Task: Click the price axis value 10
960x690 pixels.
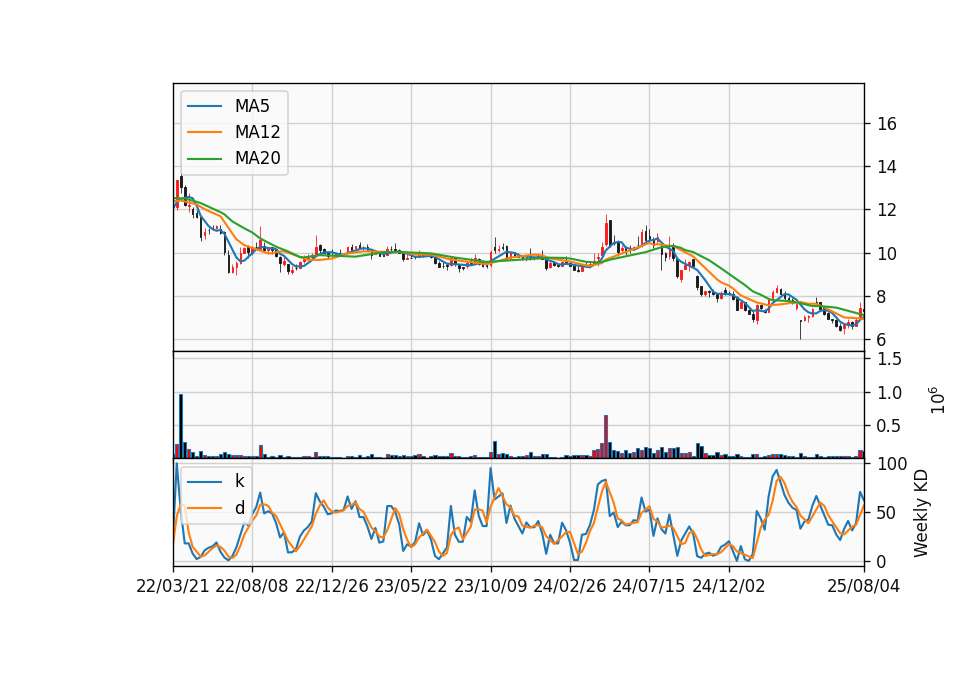Action: tap(887, 253)
